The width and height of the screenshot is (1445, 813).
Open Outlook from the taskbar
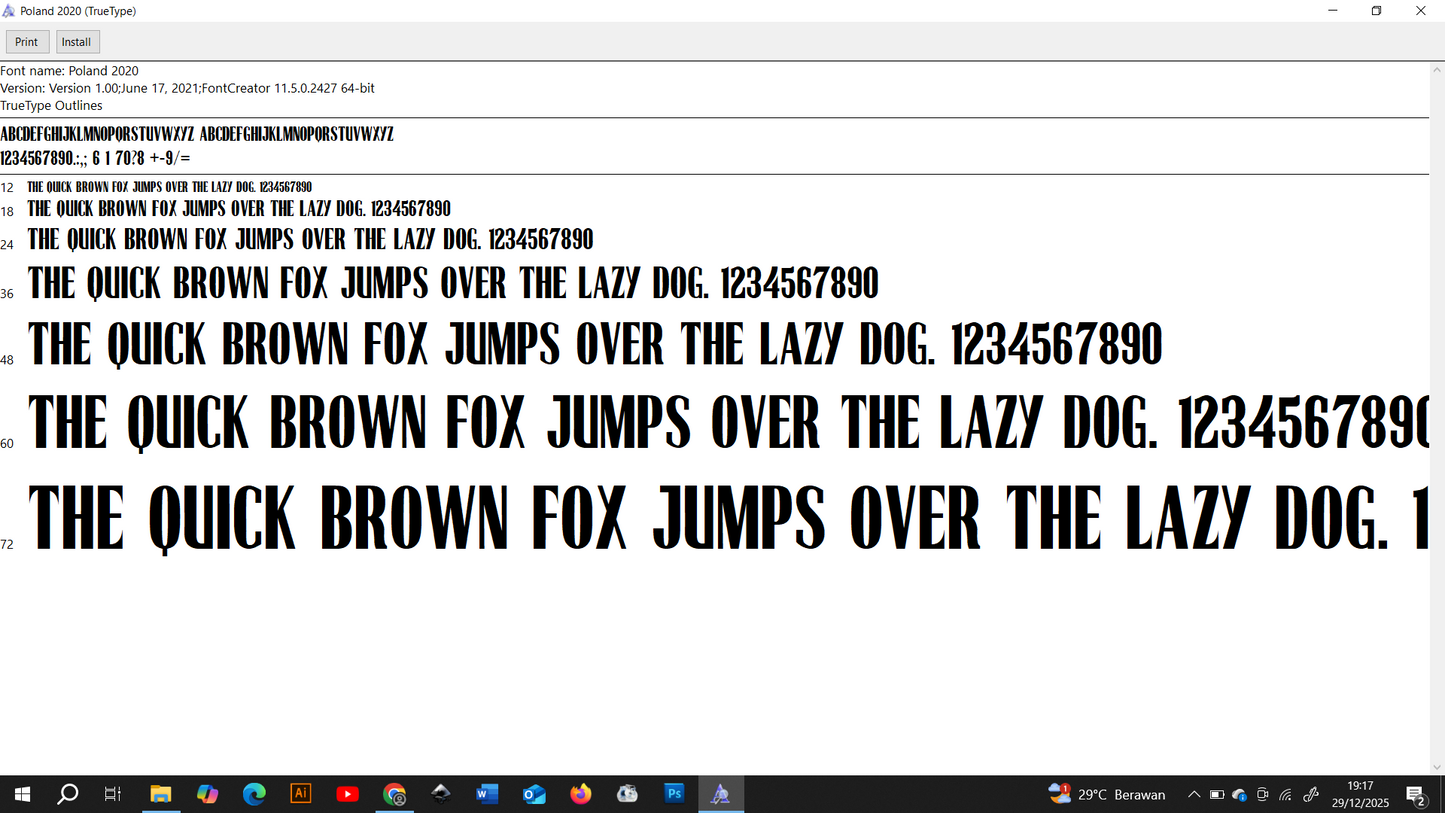pos(534,794)
